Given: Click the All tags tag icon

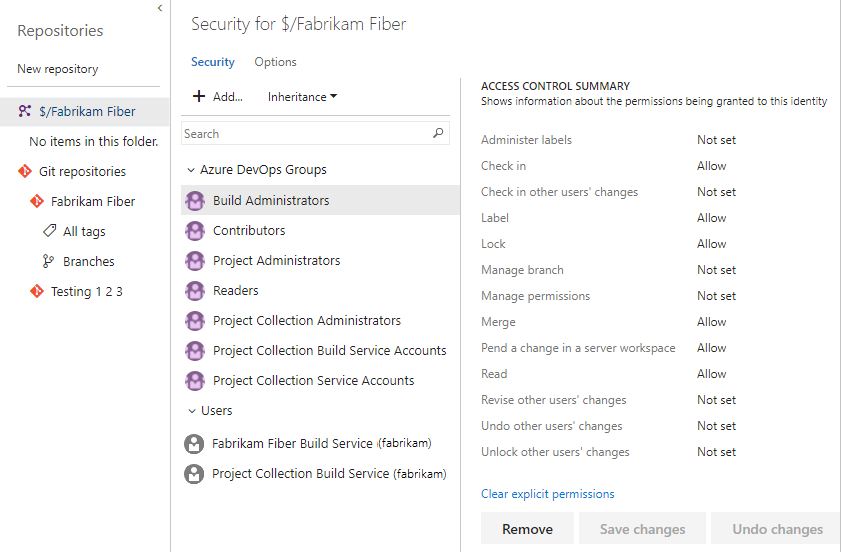Looking at the screenshot, I should click(x=49, y=231).
